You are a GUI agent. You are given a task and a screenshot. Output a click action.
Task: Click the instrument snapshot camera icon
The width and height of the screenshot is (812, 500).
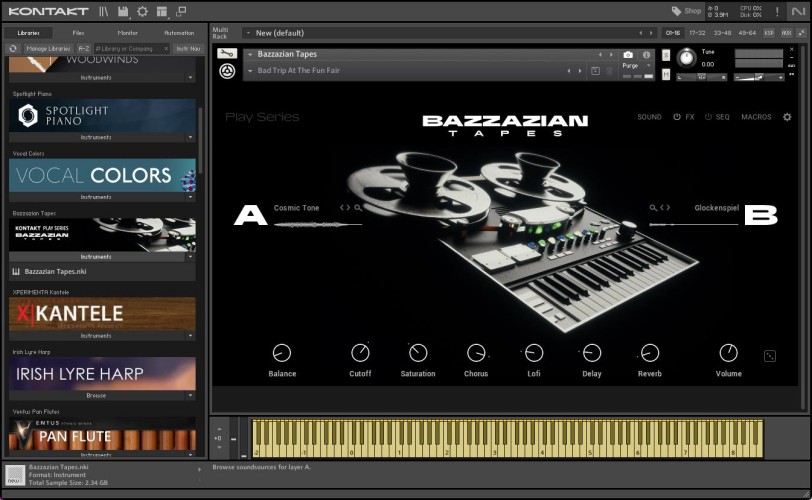628,54
